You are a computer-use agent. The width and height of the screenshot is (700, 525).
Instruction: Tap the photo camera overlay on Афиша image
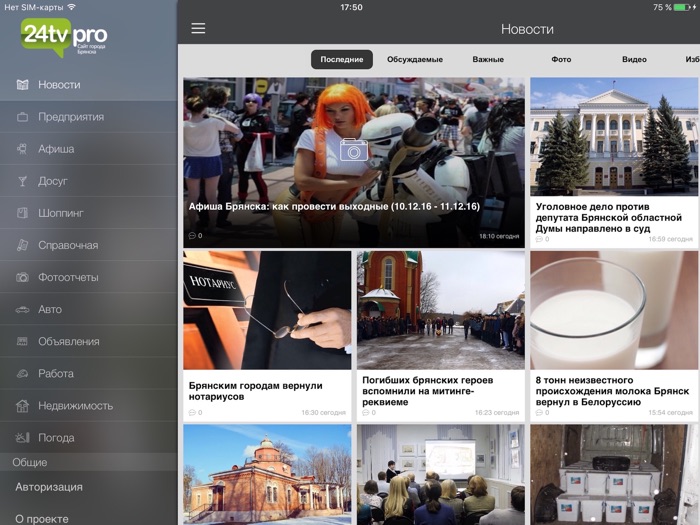click(x=354, y=150)
